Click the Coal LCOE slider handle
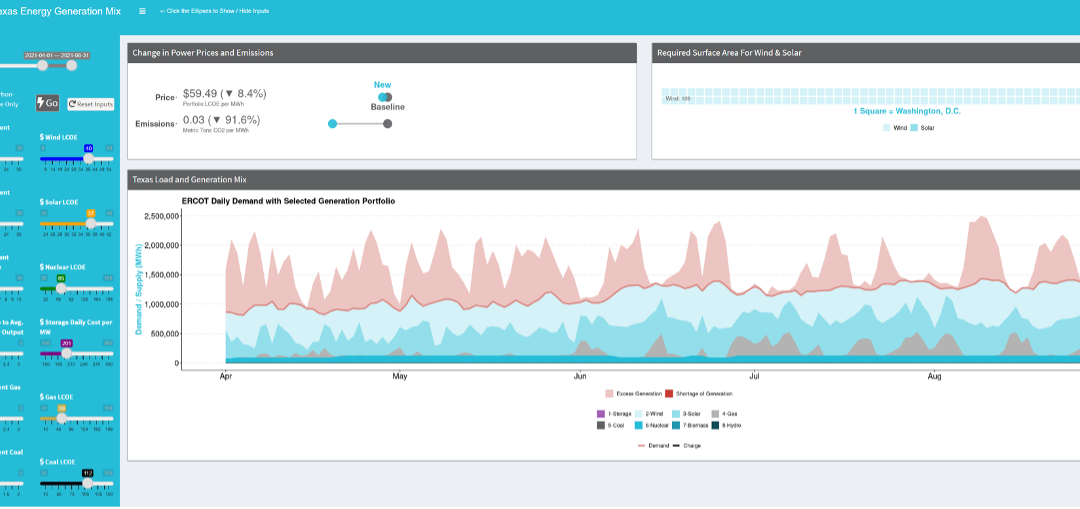This screenshot has width=1080, height=509. click(x=88, y=483)
